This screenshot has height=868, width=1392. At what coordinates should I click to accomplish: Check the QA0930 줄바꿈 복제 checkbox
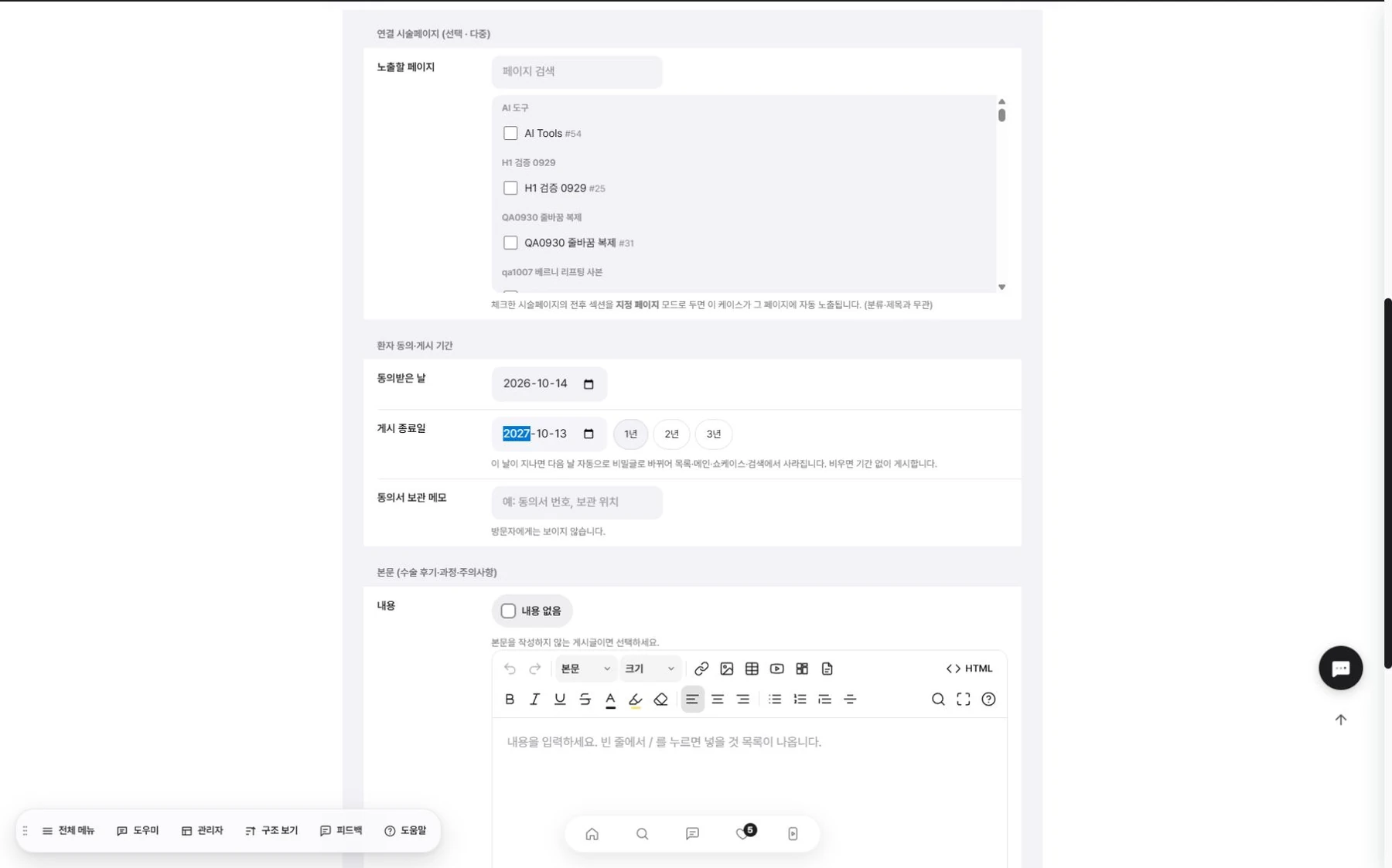coord(510,243)
